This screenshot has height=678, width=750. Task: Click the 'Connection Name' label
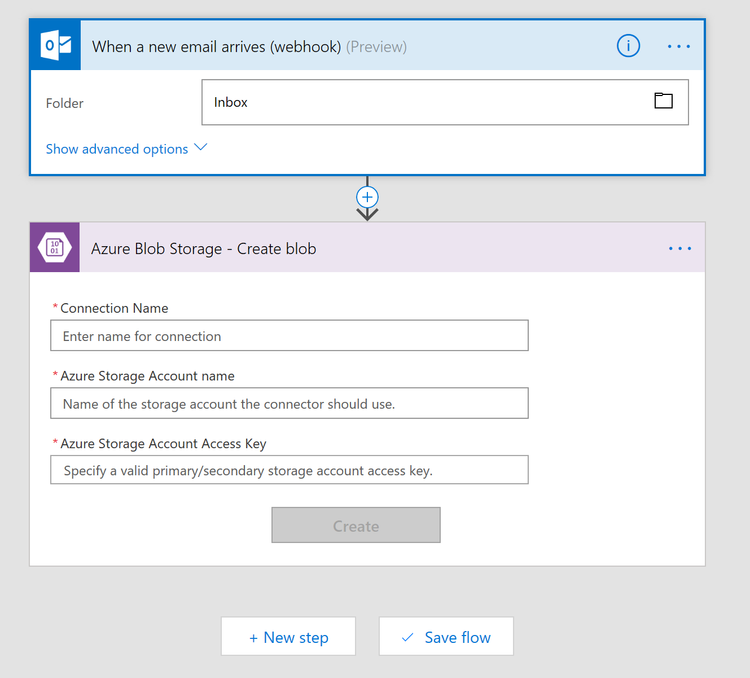click(114, 308)
